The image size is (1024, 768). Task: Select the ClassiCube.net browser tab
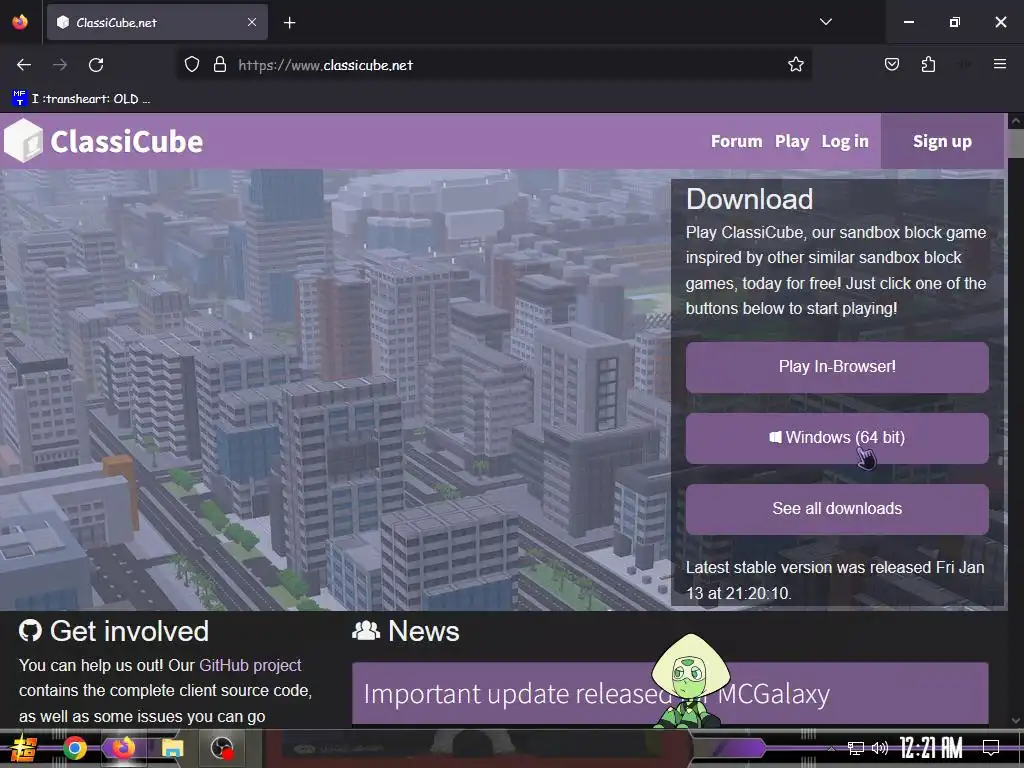point(157,22)
